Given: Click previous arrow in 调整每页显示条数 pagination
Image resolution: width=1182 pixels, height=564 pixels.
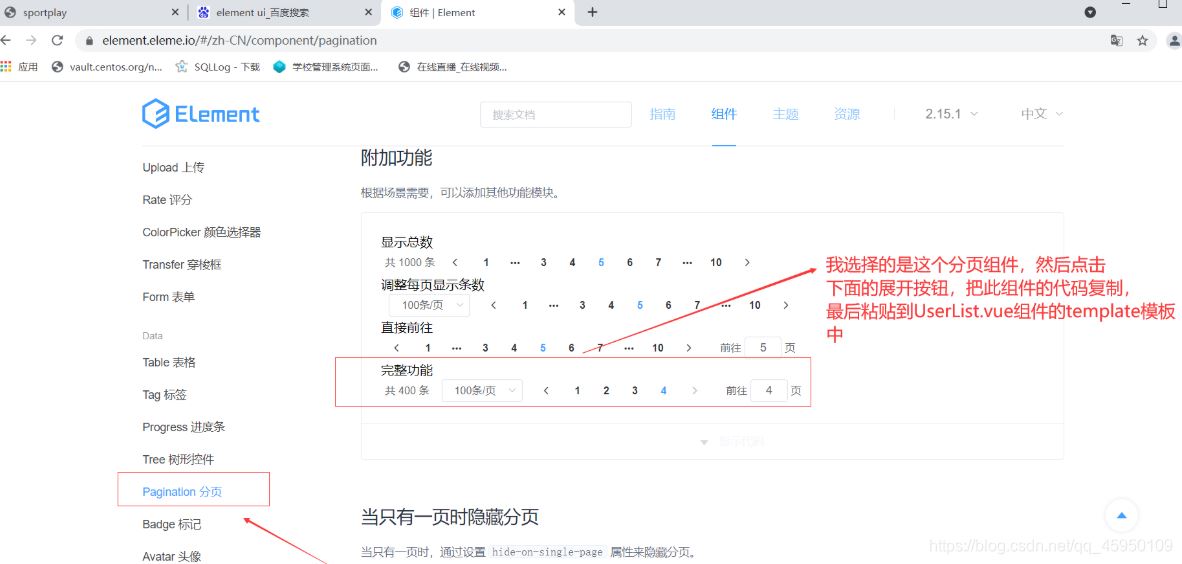Looking at the screenshot, I should point(494,305).
